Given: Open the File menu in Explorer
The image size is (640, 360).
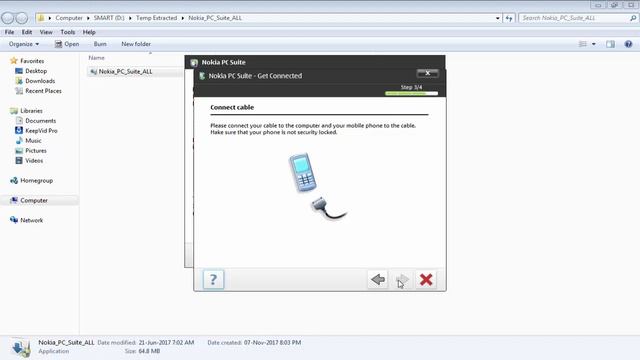Looking at the screenshot, I should tap(9, 32).
